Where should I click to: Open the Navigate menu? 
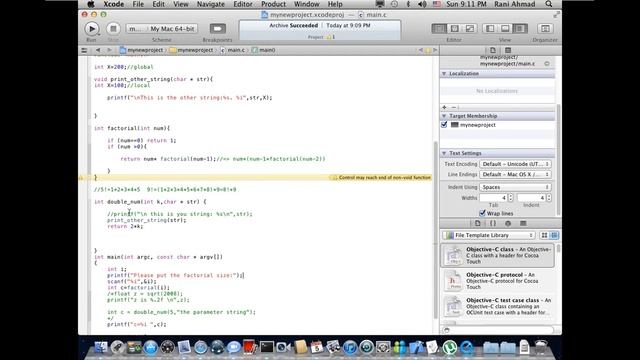click(x=211, y=4)
